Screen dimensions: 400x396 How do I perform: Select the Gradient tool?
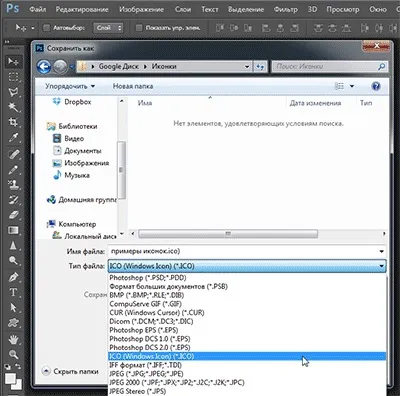tap(13, 230)
